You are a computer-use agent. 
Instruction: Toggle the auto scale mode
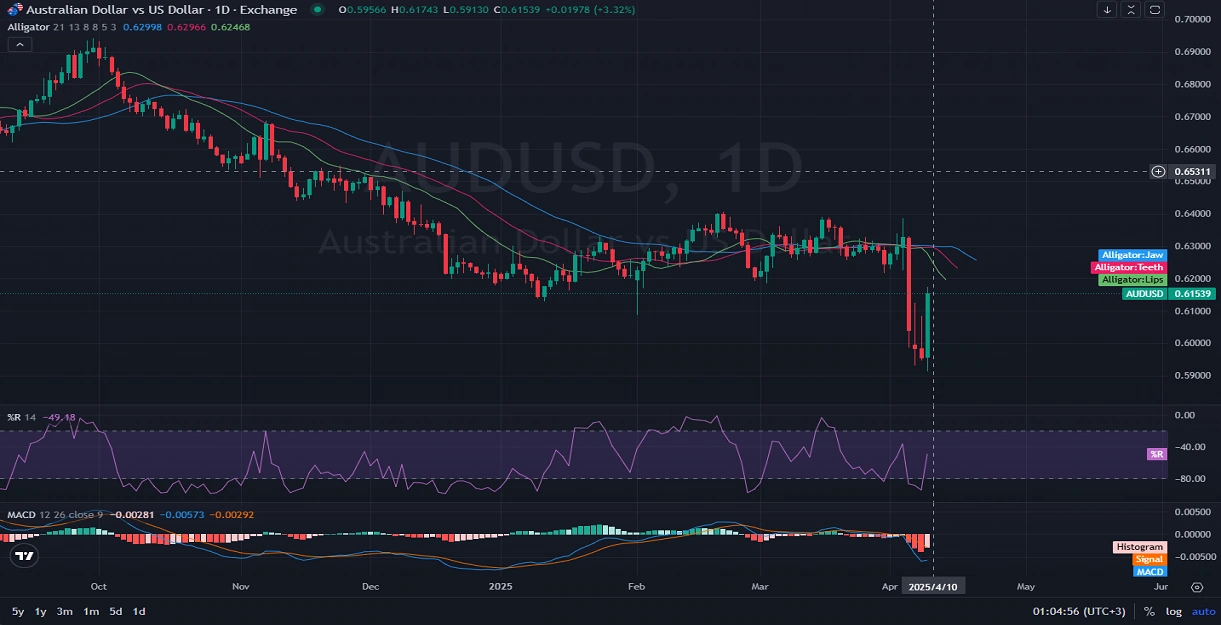coord(1203,611)
